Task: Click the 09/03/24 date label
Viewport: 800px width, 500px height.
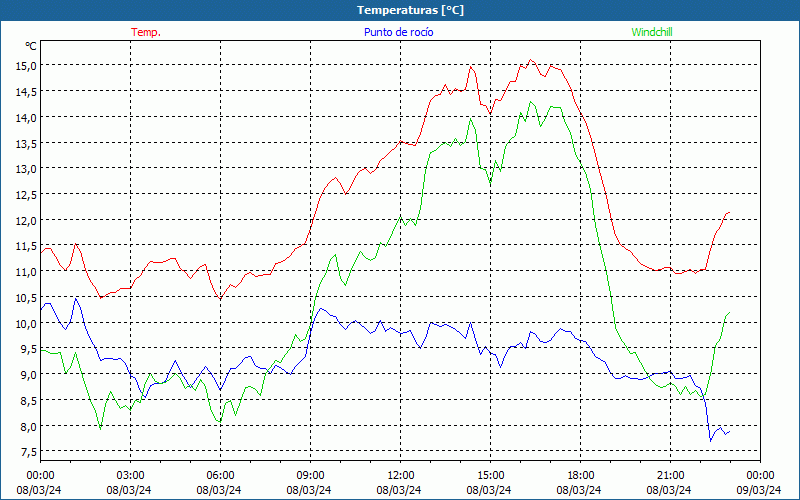Action: (x=760, y=490)
